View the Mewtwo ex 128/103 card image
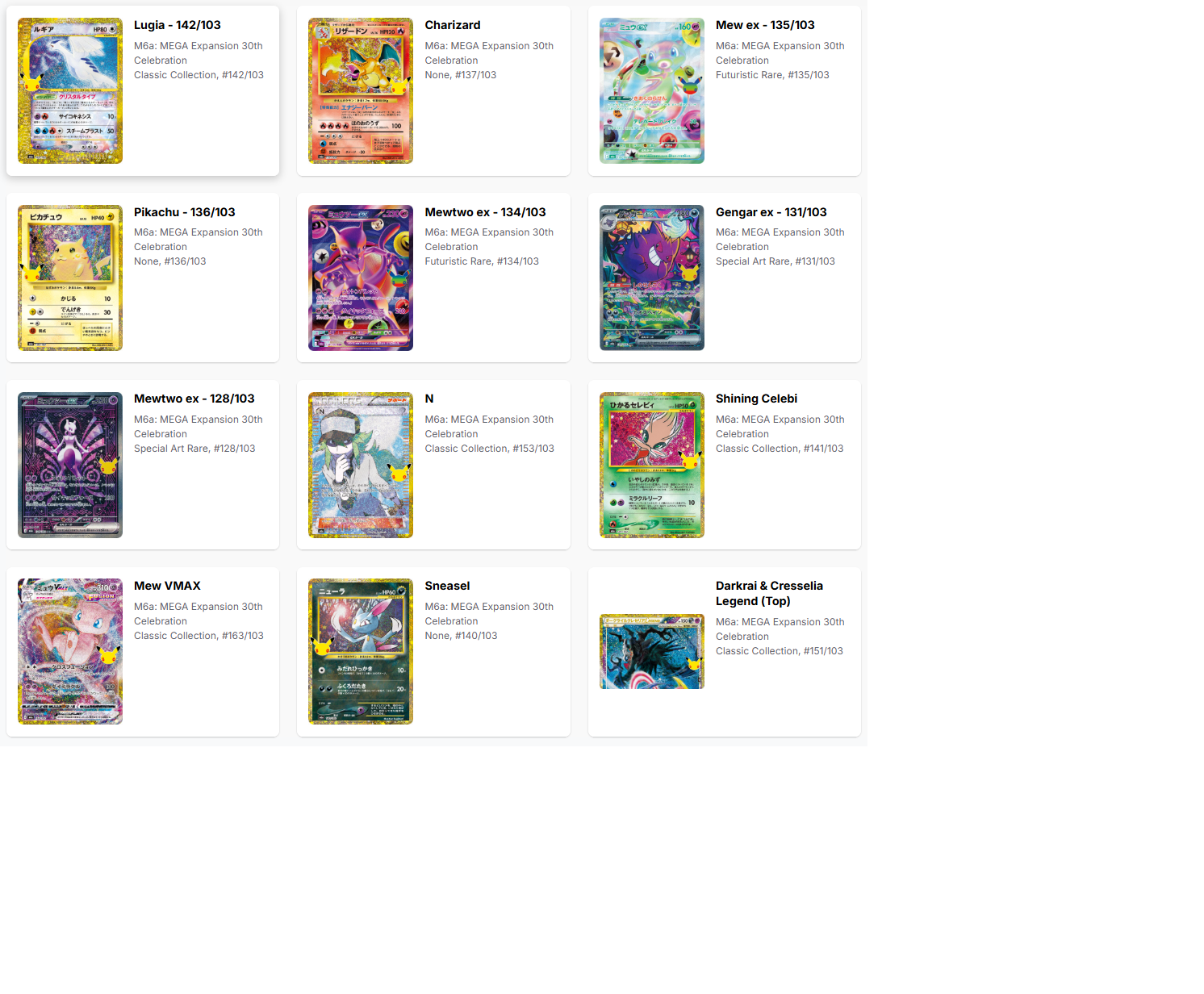1204x994 pixels. tap(70, 465)
